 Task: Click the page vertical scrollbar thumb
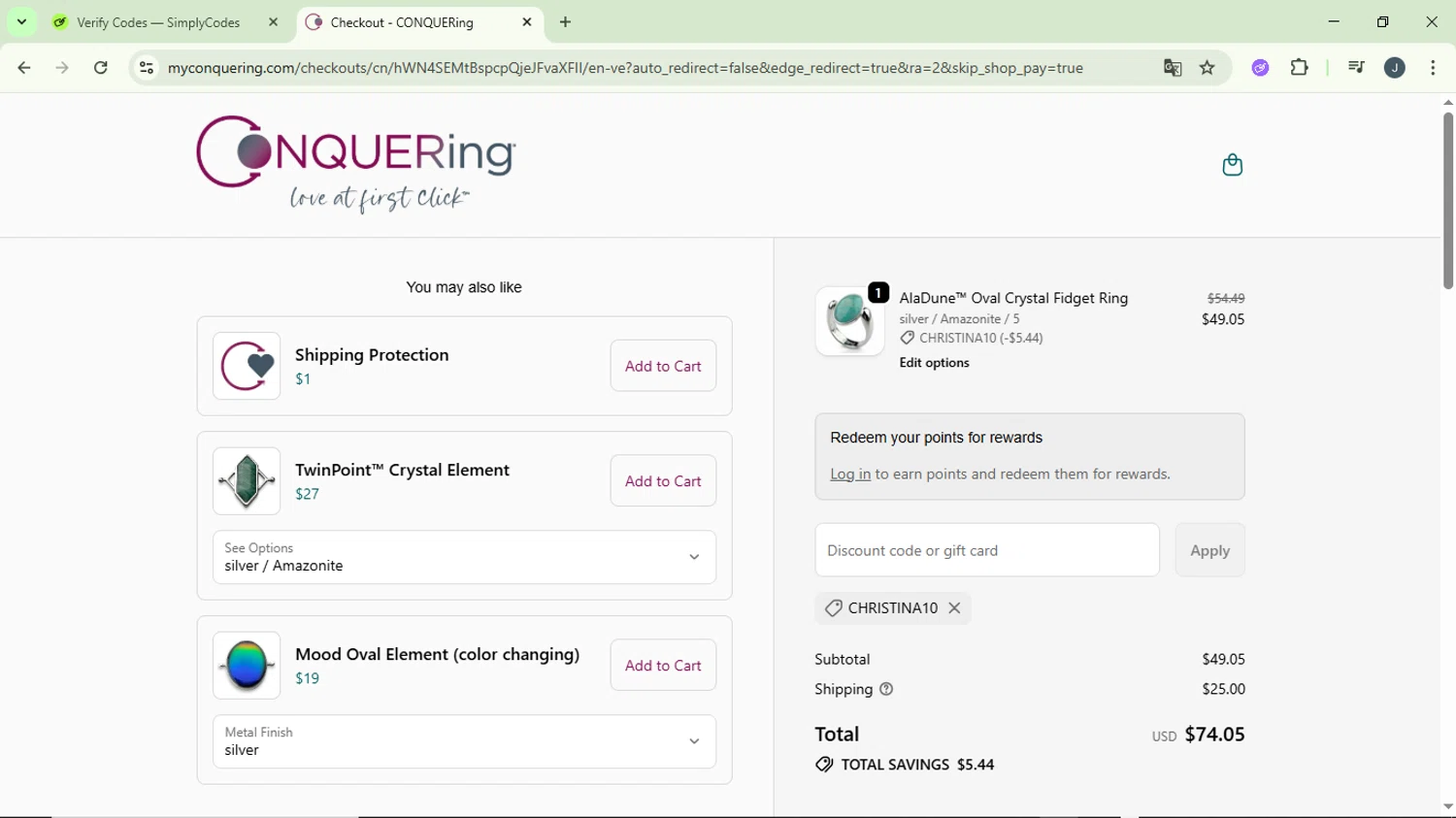click(1447, 200)
